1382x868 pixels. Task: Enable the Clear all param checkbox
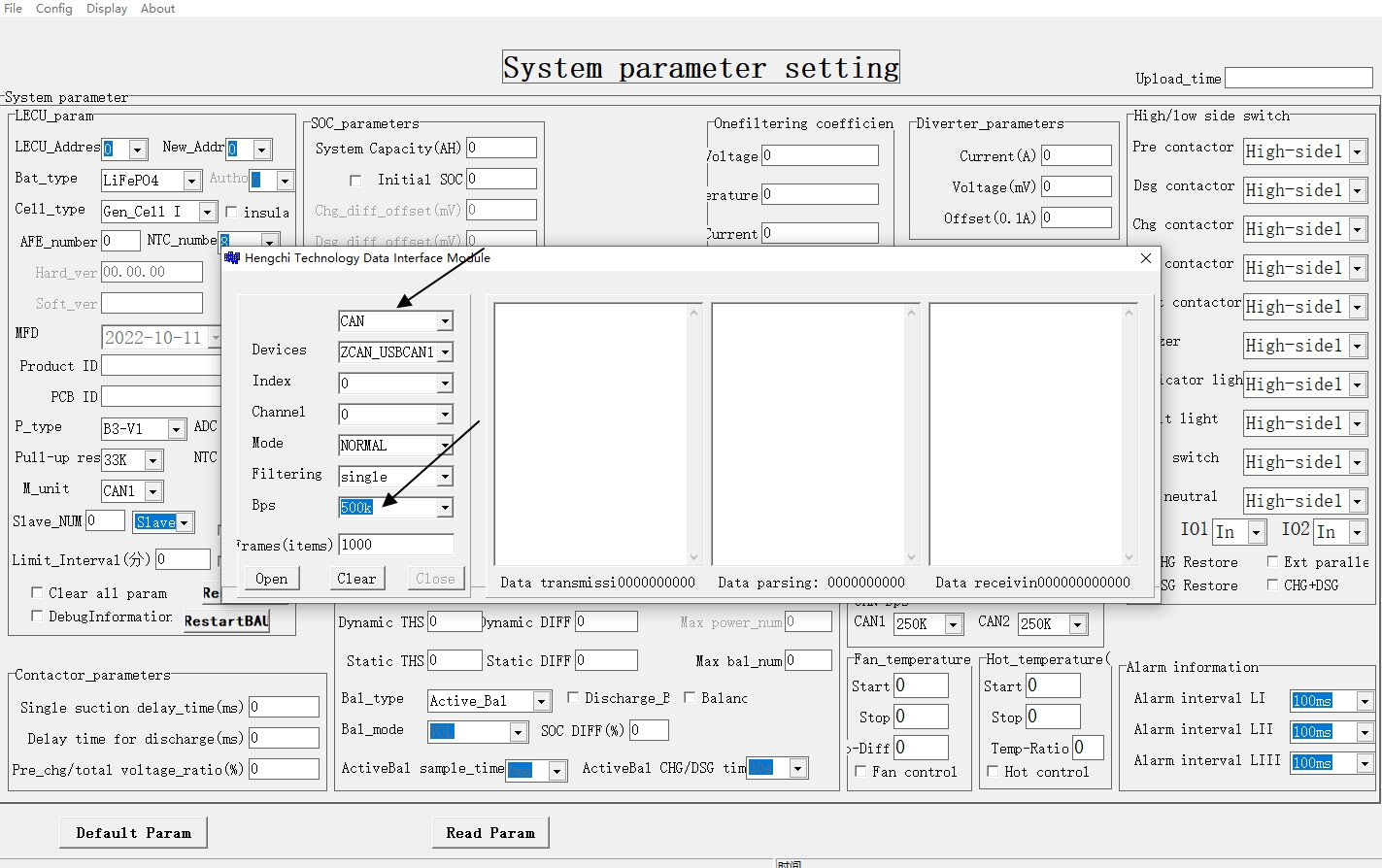pyautogui.click(x=37, y=592)
